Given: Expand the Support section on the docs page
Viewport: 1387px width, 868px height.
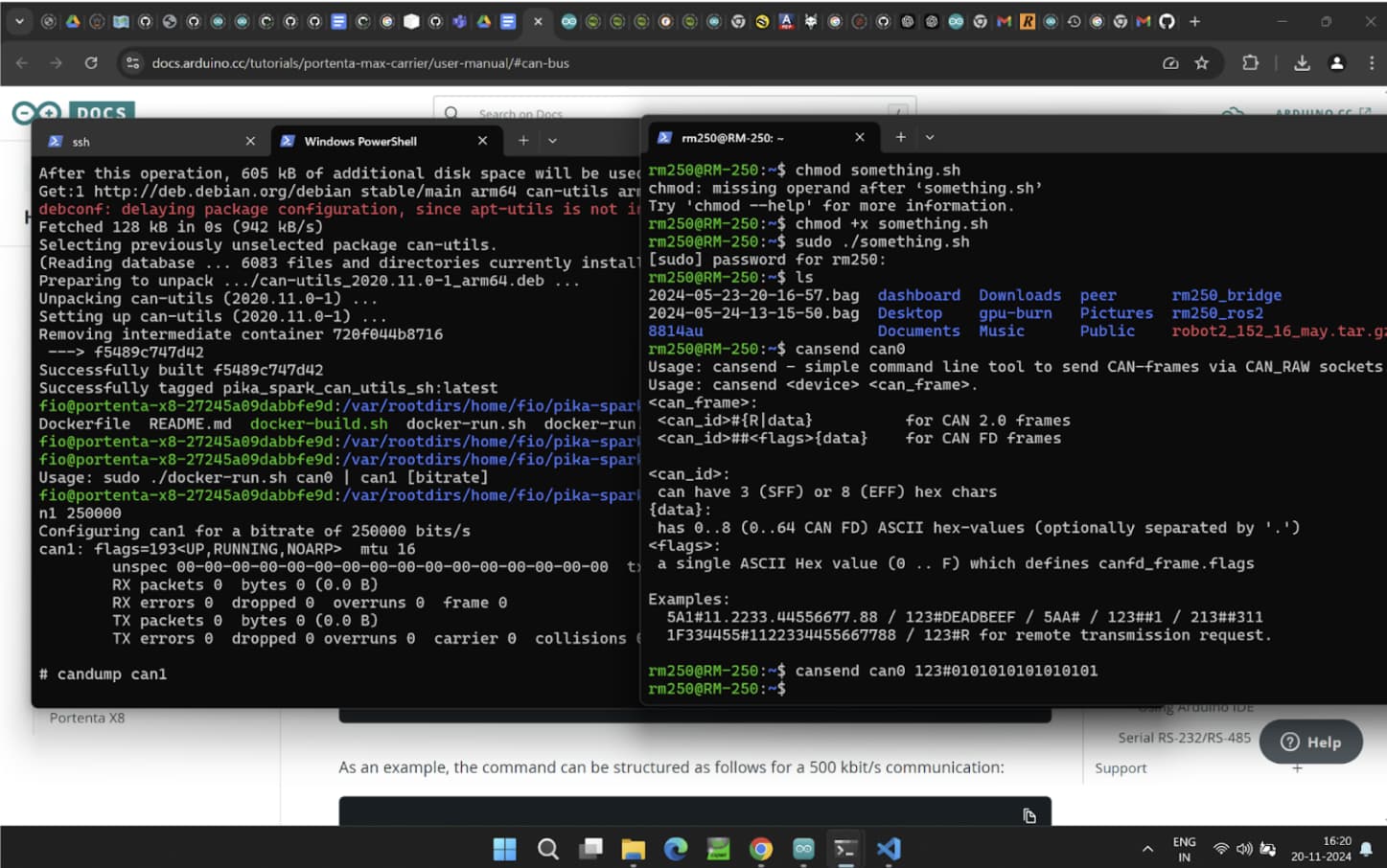Looking at the screenshot, I should pyautogui.click(x=1296, y=767).
